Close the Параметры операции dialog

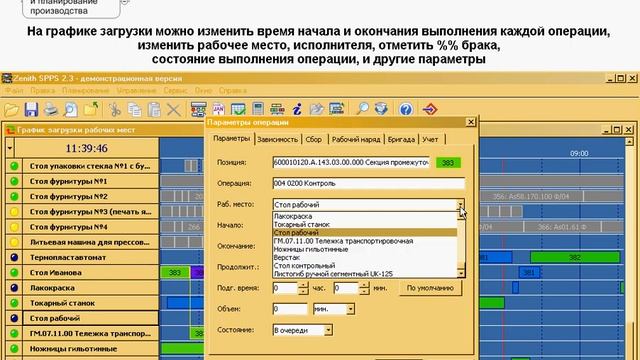point(471,122)
